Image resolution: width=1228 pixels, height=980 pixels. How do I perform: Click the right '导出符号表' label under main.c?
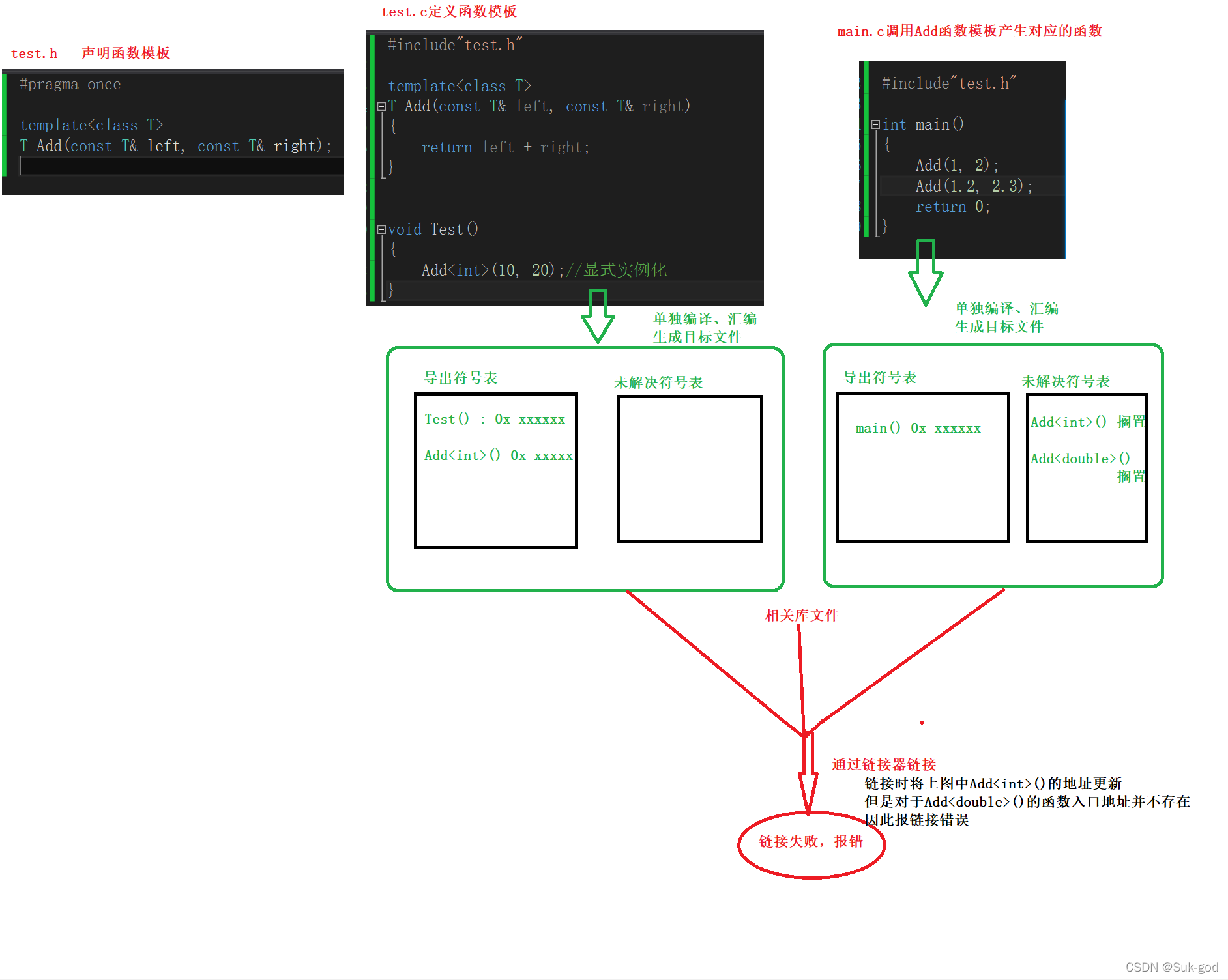click(x=880, y=377)
